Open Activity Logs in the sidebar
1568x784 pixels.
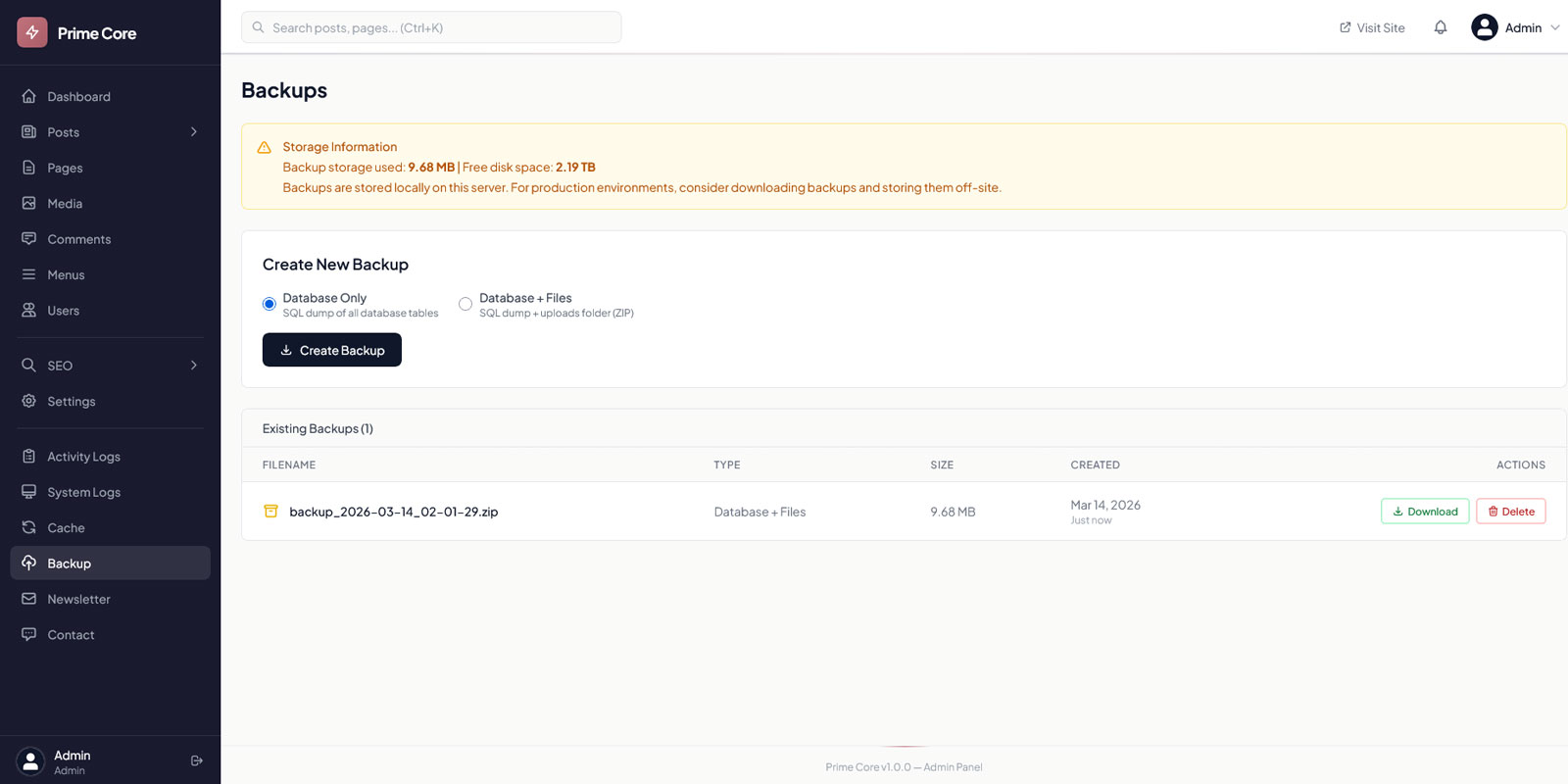click(x=83, y=457)
